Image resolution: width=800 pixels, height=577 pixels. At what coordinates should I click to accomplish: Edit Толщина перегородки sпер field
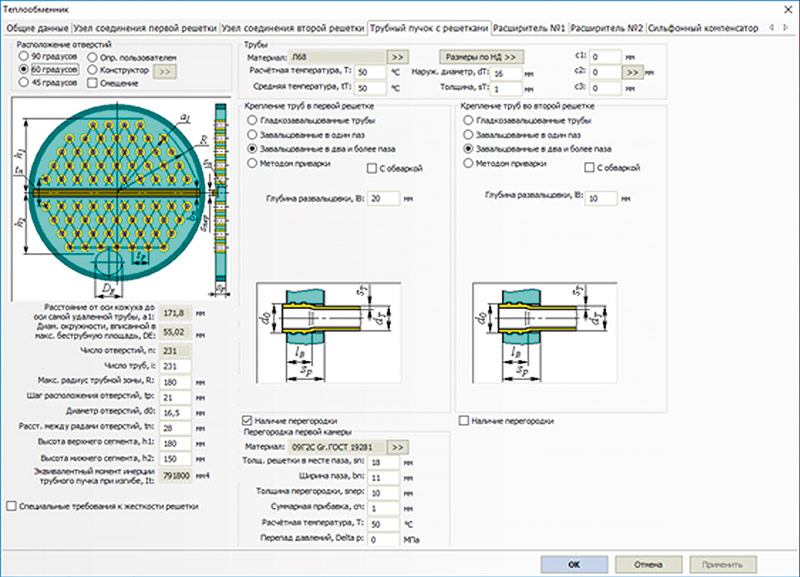tap(384, 493)
